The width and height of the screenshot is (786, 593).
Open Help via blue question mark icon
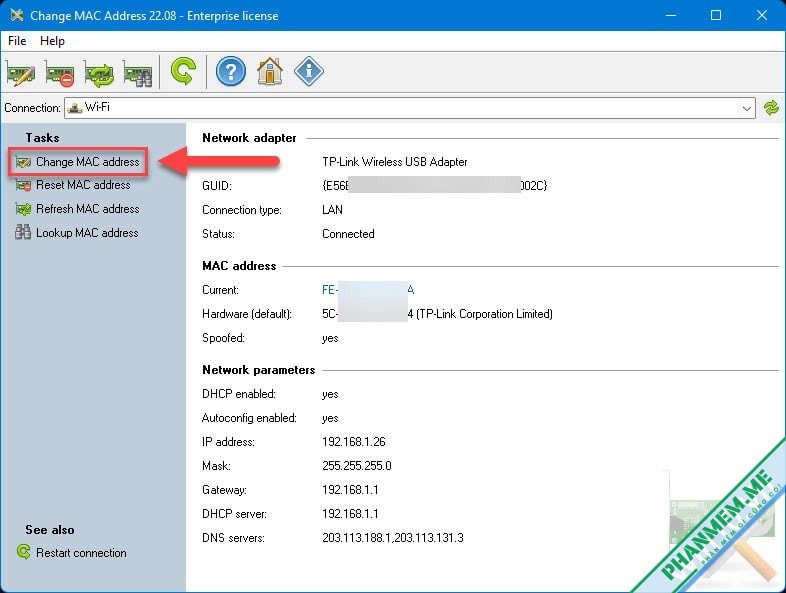tap(231, 72)
